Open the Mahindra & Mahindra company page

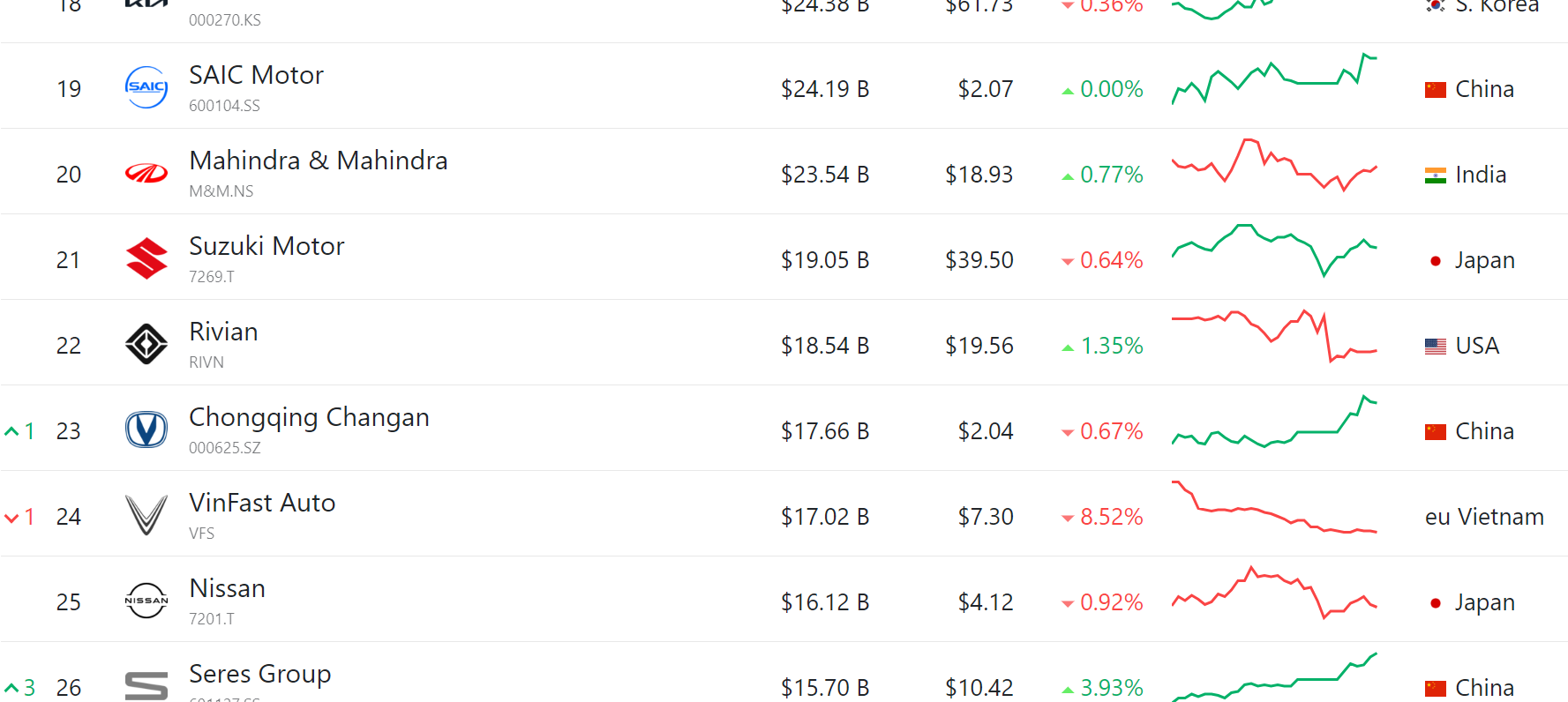pos(318,161)
